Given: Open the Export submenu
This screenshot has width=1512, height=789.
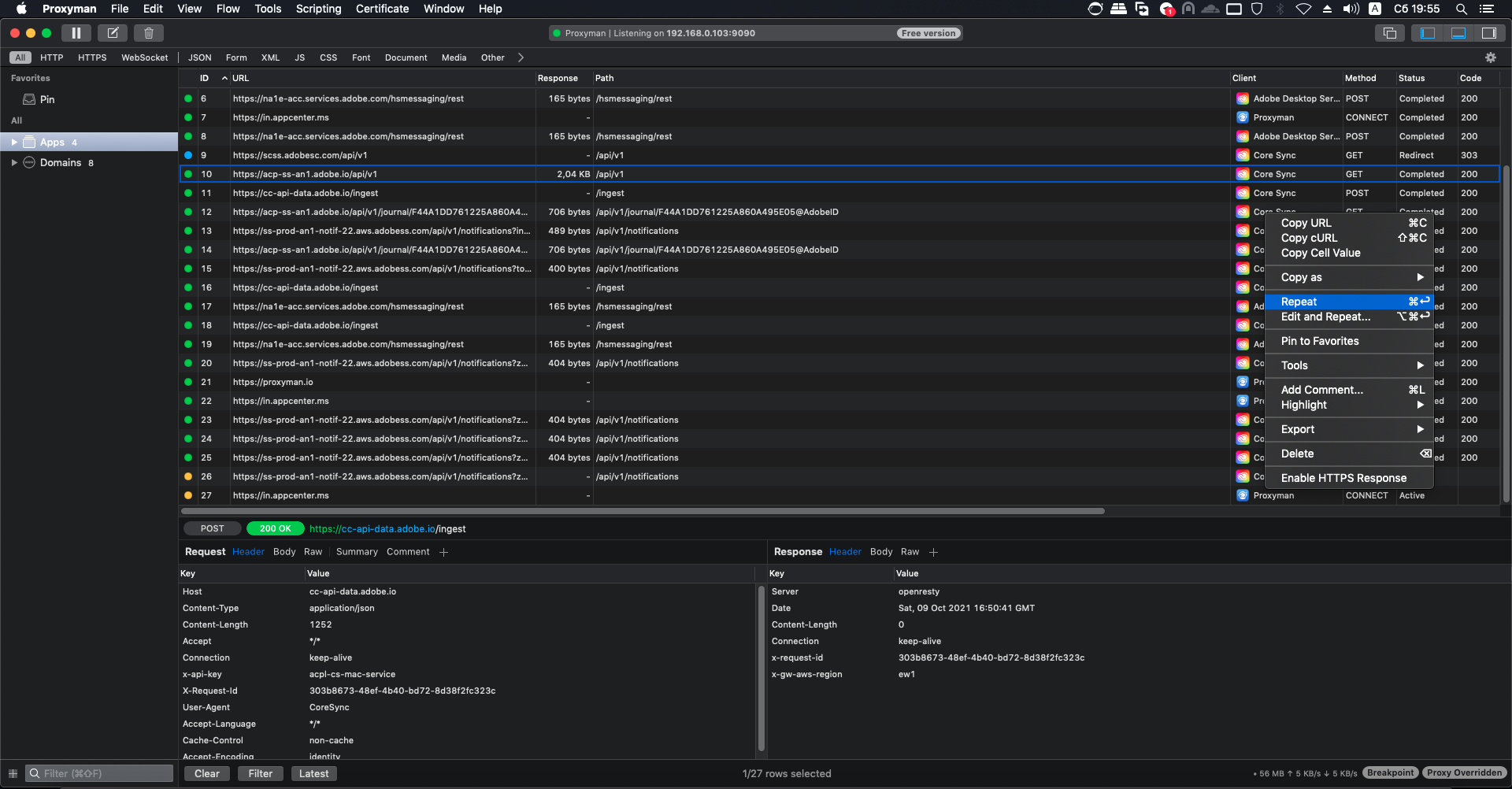Looking at the screenshot, I should 1349,429.
